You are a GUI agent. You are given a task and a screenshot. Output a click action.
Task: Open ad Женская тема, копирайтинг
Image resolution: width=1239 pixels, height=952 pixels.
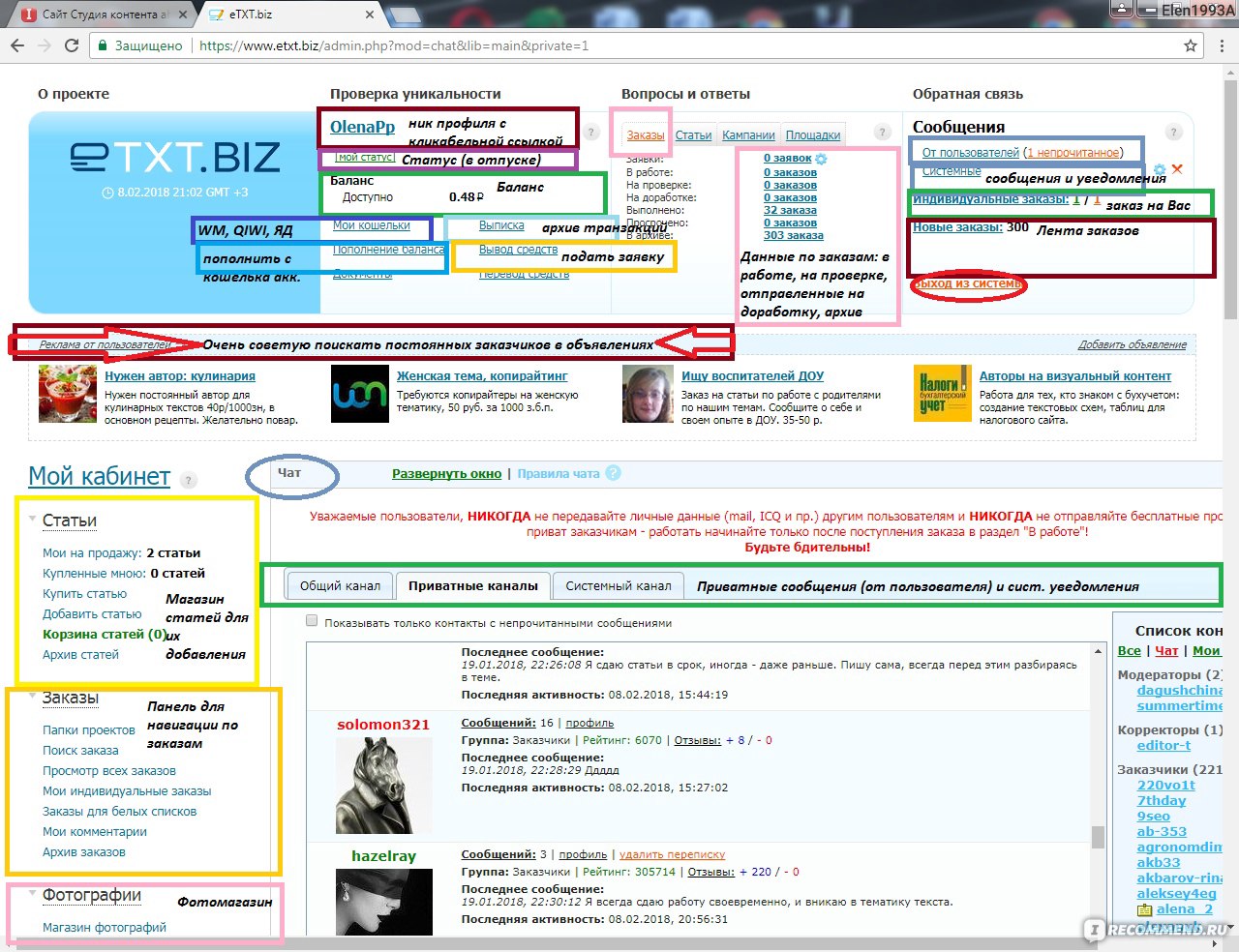pos(482,375)
